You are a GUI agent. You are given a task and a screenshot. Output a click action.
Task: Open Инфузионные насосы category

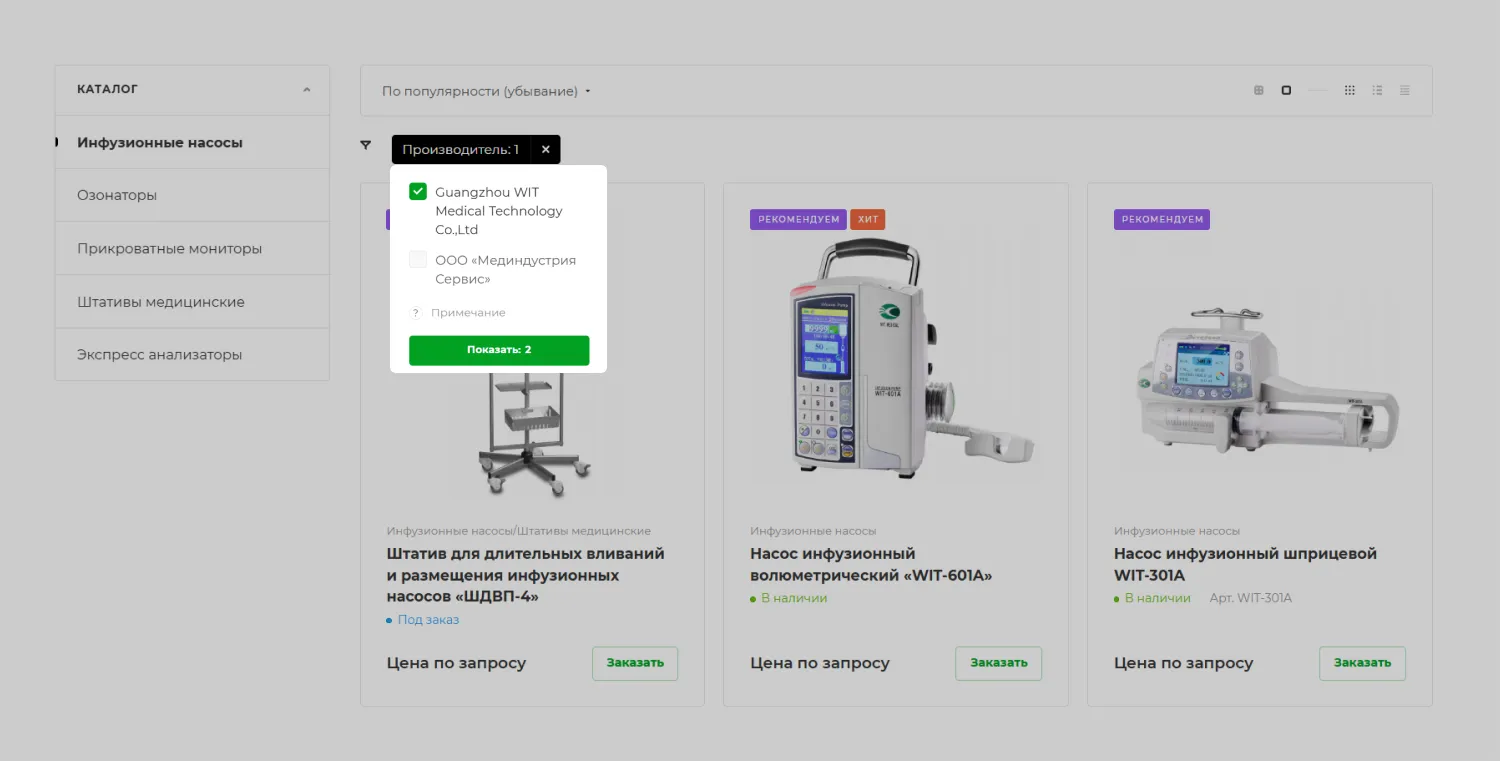[x=192, y=142]
